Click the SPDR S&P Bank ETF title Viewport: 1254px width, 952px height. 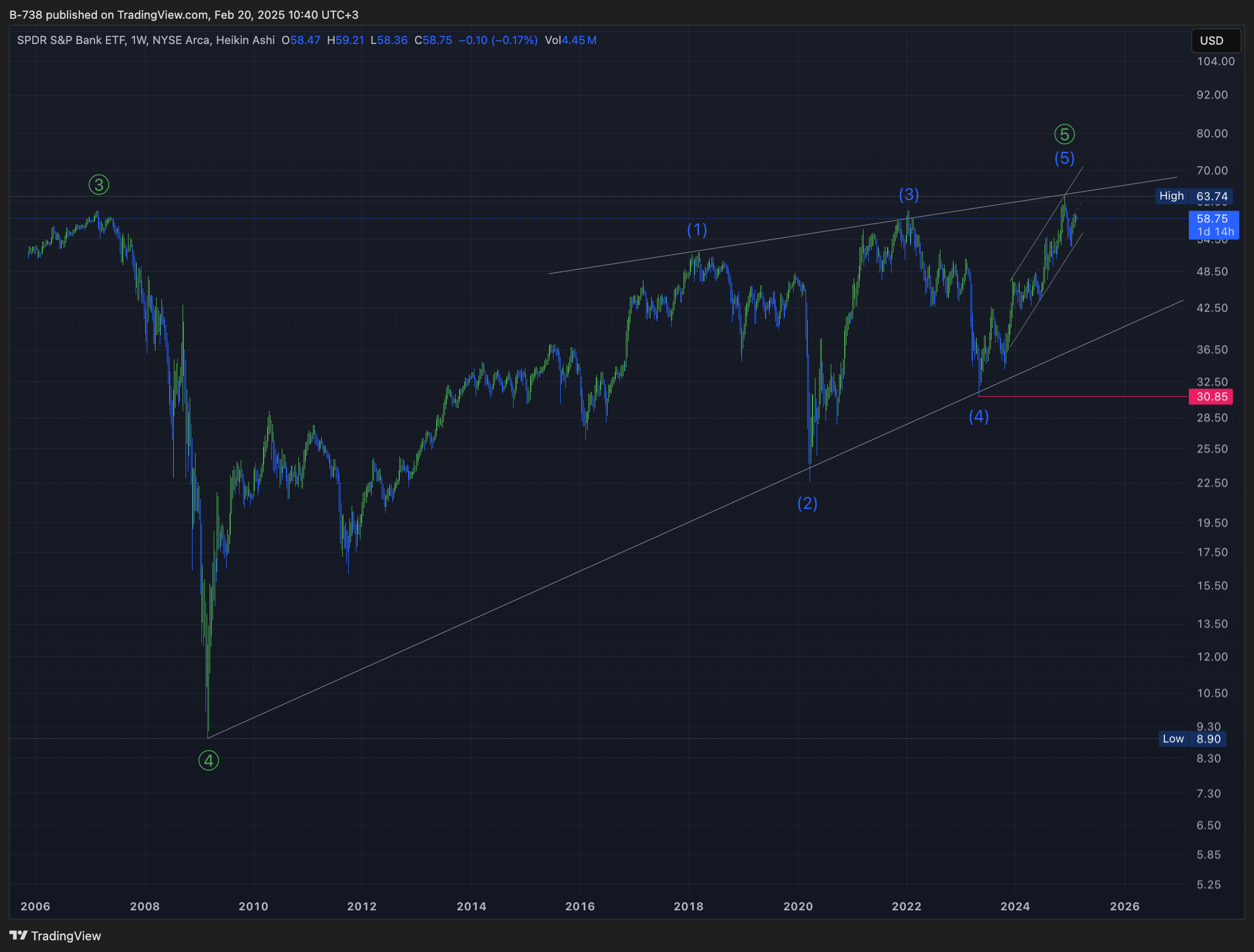pos(71,40)
